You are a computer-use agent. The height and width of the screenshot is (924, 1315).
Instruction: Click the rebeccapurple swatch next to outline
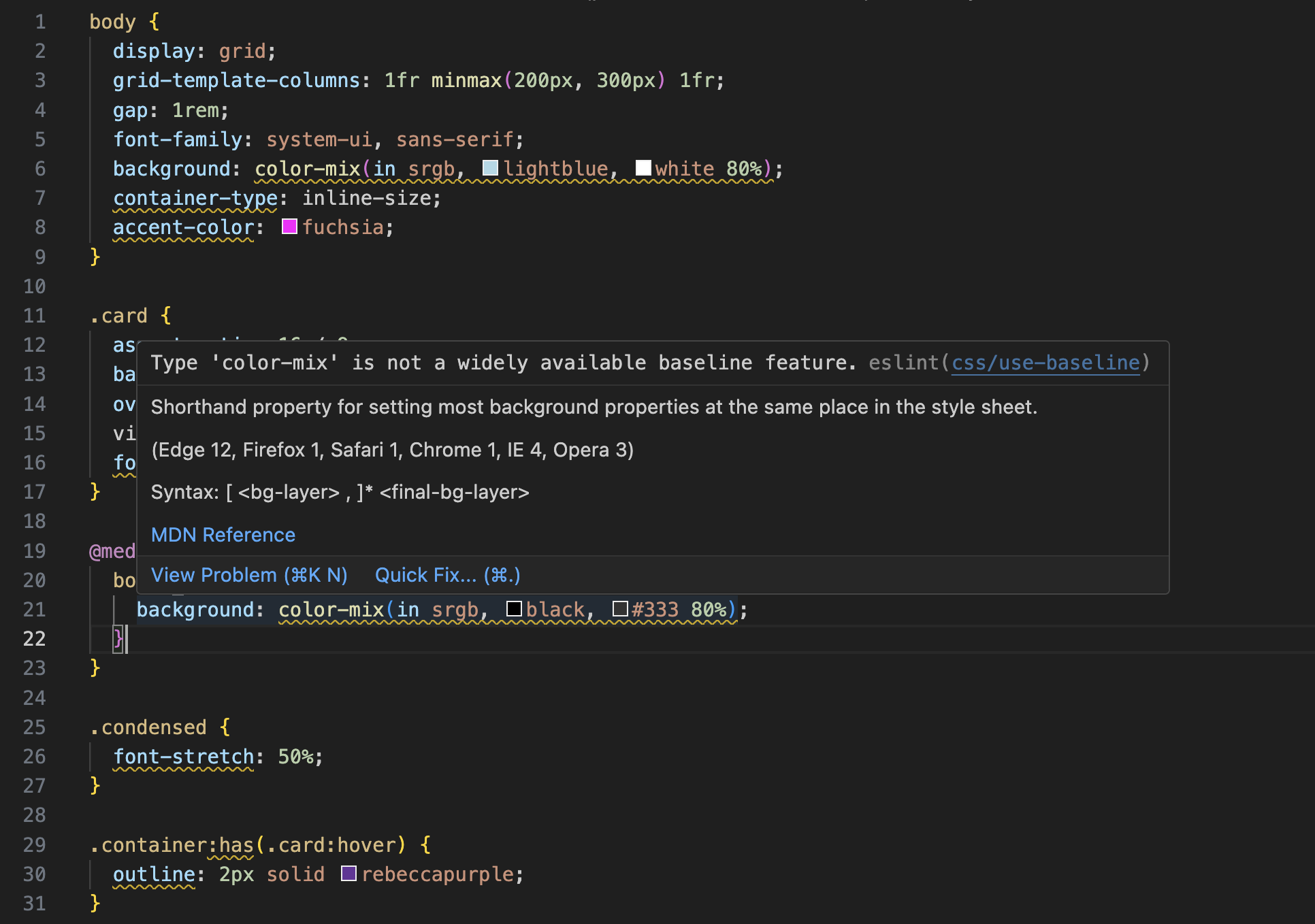pyautogui.click(x=348, y=874)
